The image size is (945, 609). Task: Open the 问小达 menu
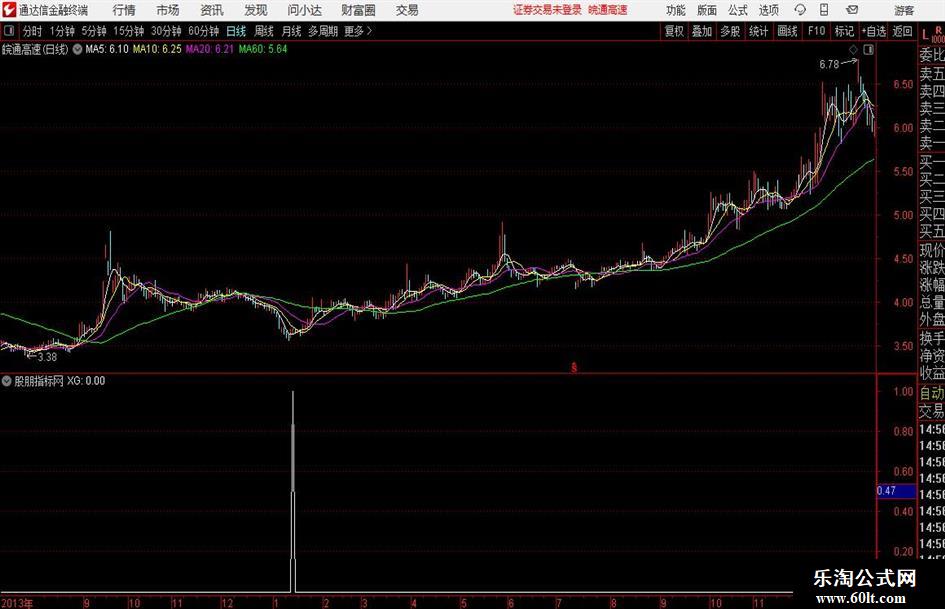pyautogui.click(x=304, y=10)
